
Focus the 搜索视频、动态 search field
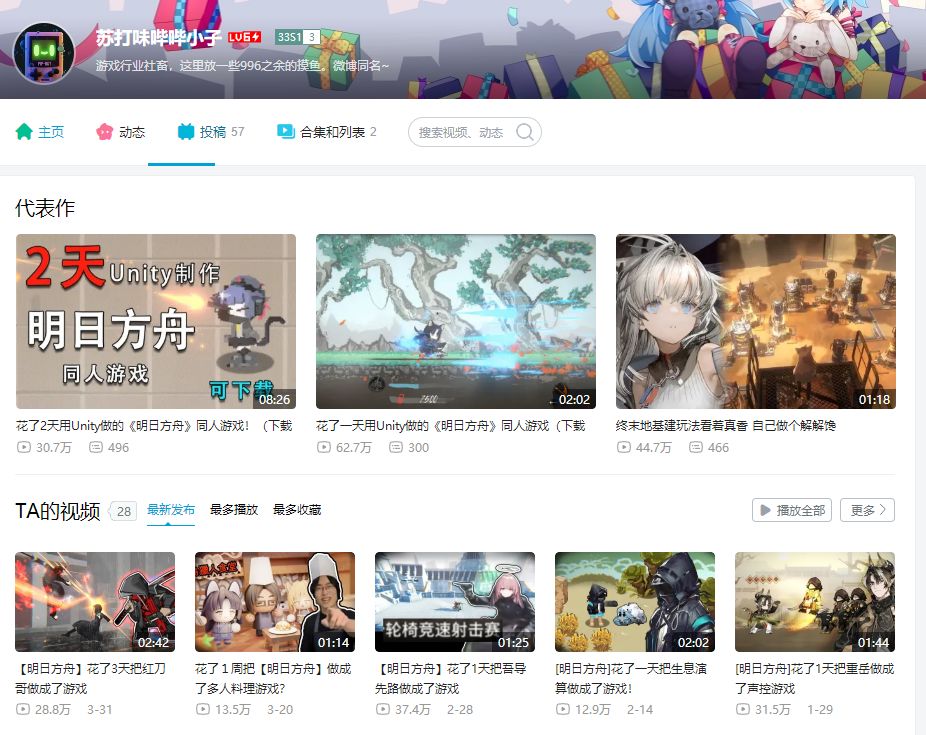coord(474,132)
